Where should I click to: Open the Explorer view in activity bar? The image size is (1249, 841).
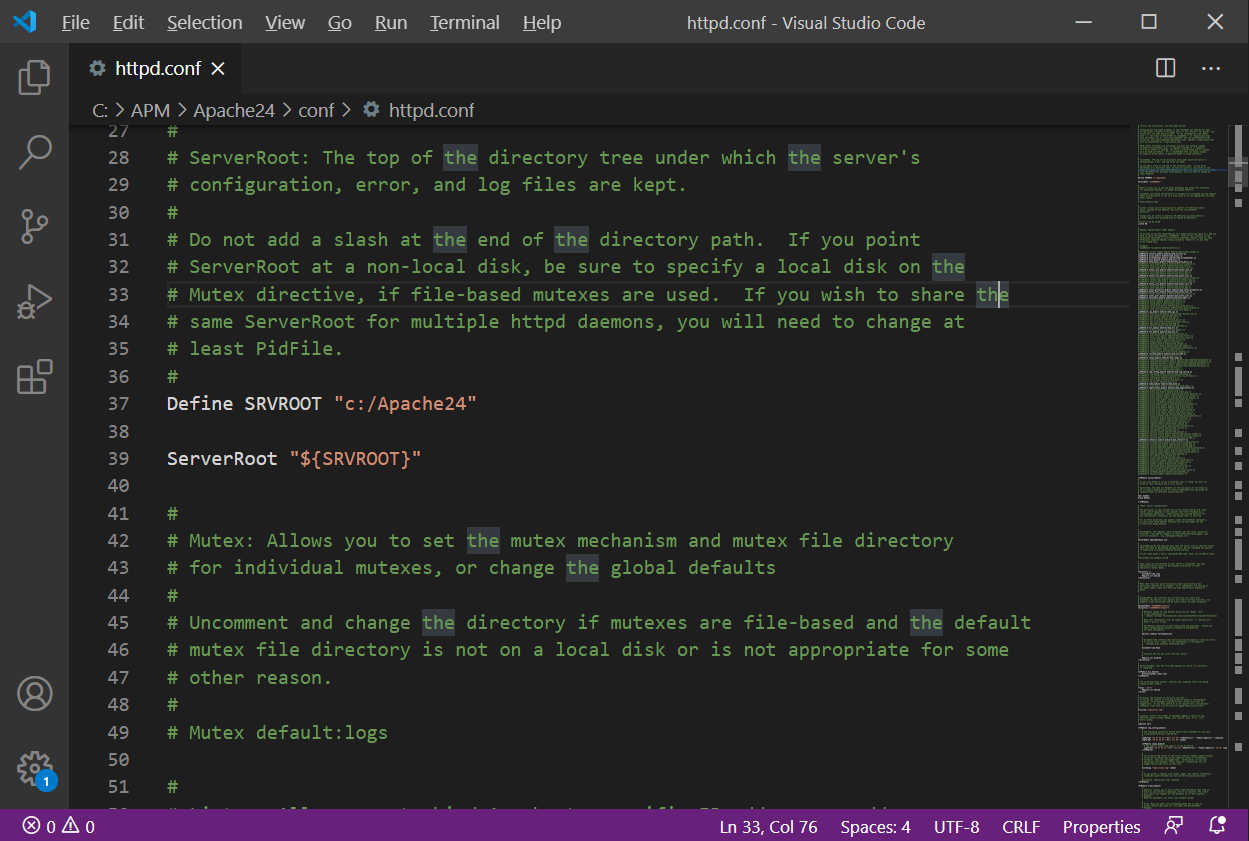34,77
